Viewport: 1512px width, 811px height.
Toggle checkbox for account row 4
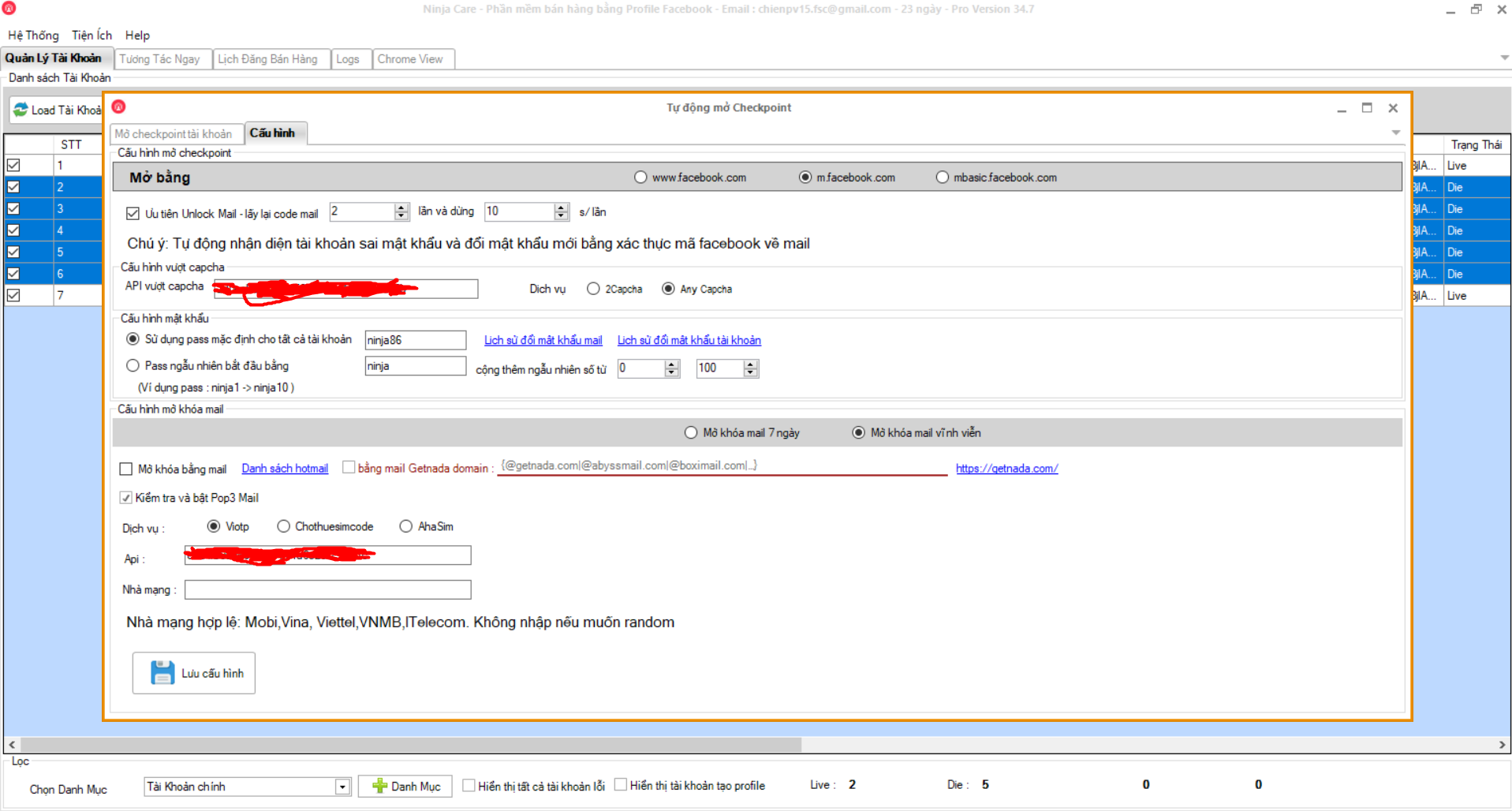[13, 230]
